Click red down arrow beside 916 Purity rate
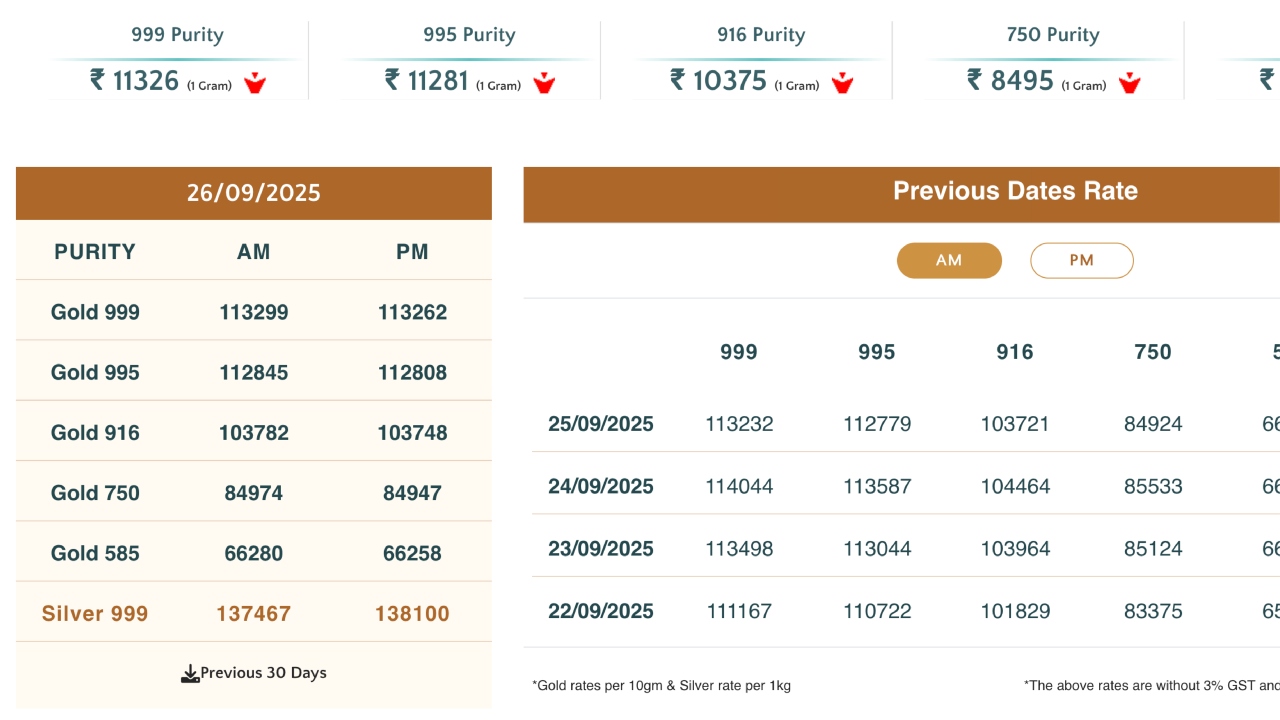 pyautogui.click(x=842, y=83)
